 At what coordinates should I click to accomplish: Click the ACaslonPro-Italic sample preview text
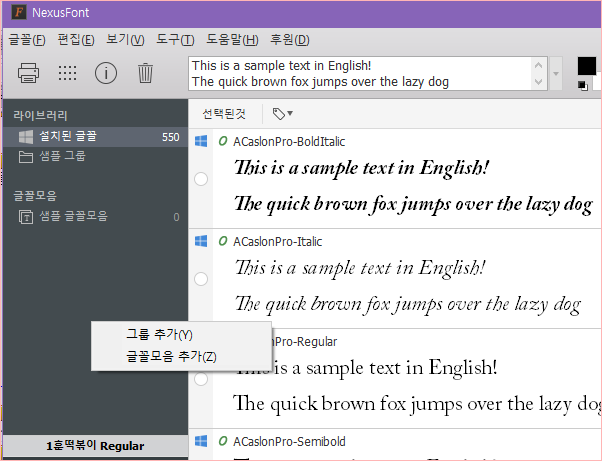click(x=407, y=286)
